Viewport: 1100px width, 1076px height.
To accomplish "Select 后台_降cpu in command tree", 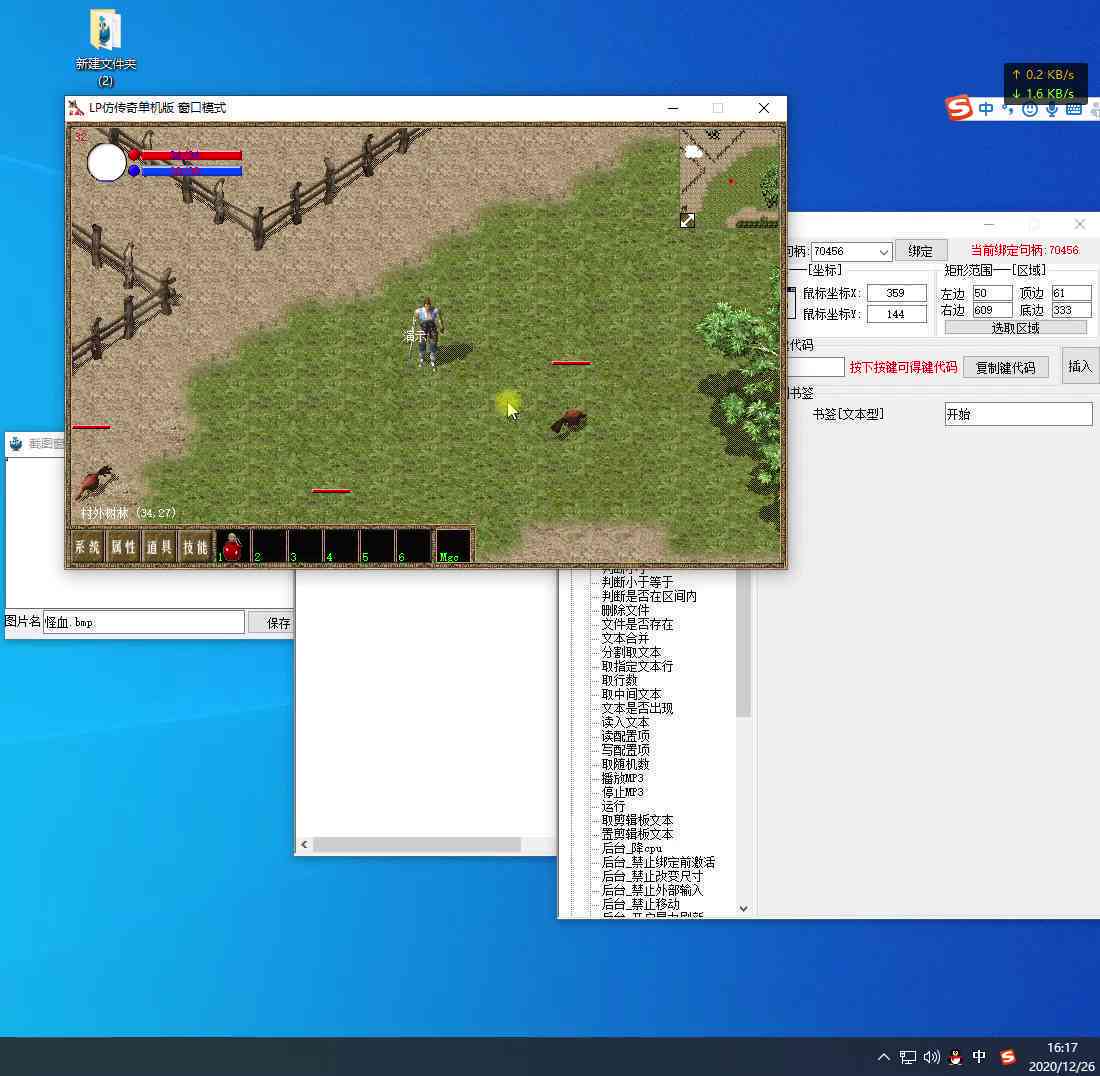I will [631, 848].
